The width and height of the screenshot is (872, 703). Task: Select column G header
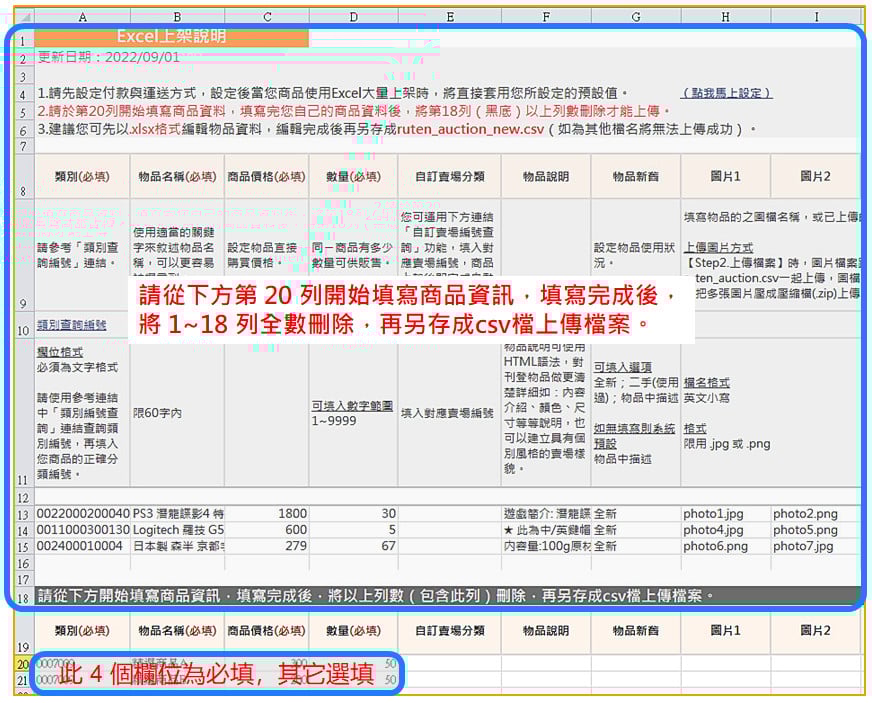635,17
